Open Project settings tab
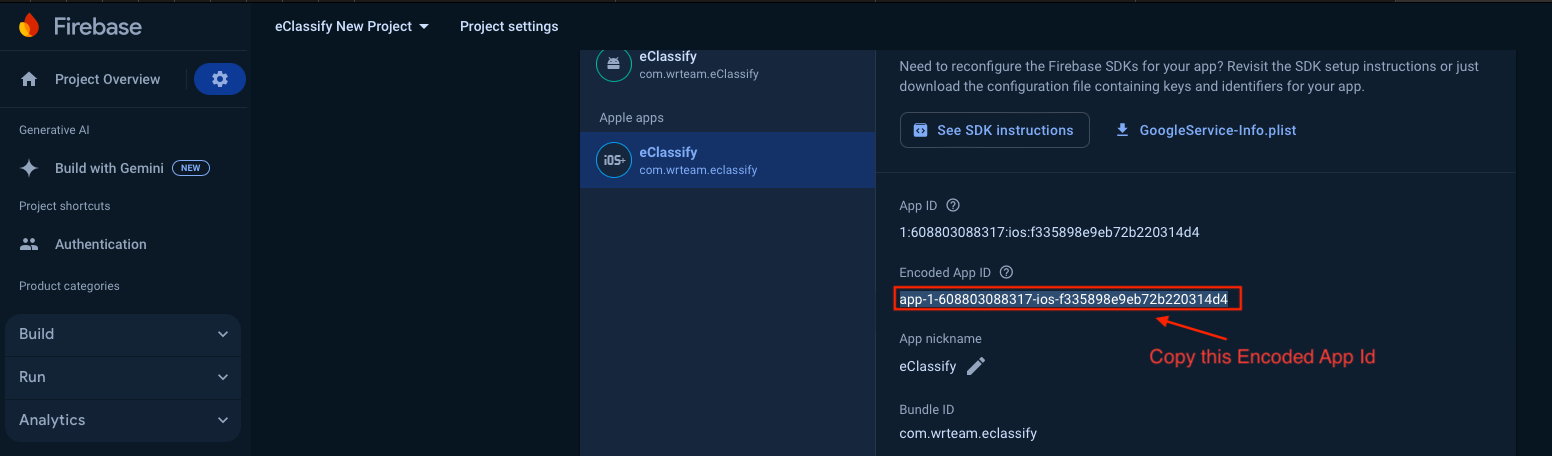The height and width of the screenshot is (456, 1552). coord(509,26)
